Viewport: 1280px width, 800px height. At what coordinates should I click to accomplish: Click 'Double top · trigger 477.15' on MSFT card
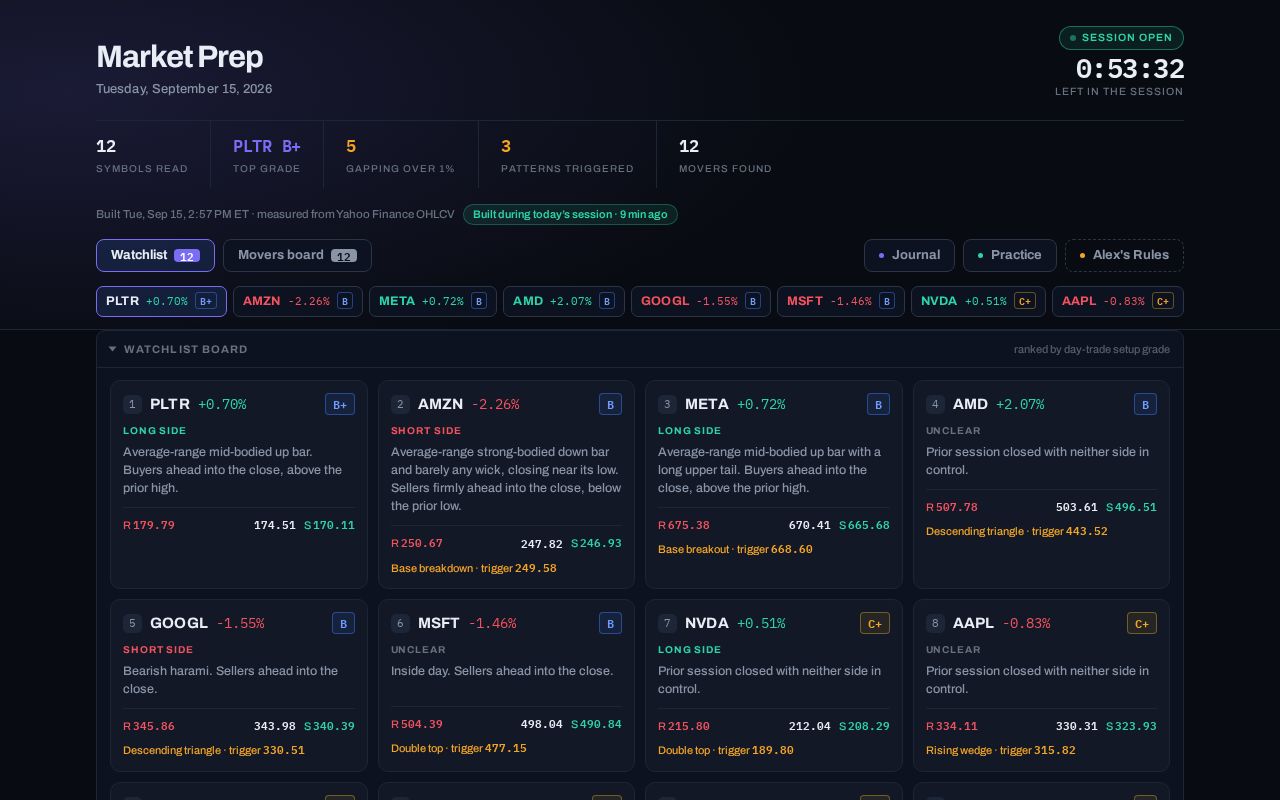tap(459, 748)
